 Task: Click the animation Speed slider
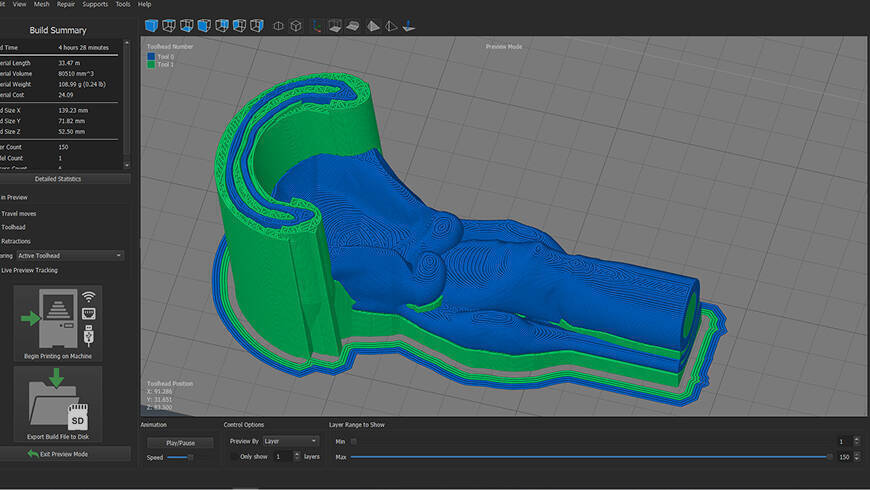(180, 457)
